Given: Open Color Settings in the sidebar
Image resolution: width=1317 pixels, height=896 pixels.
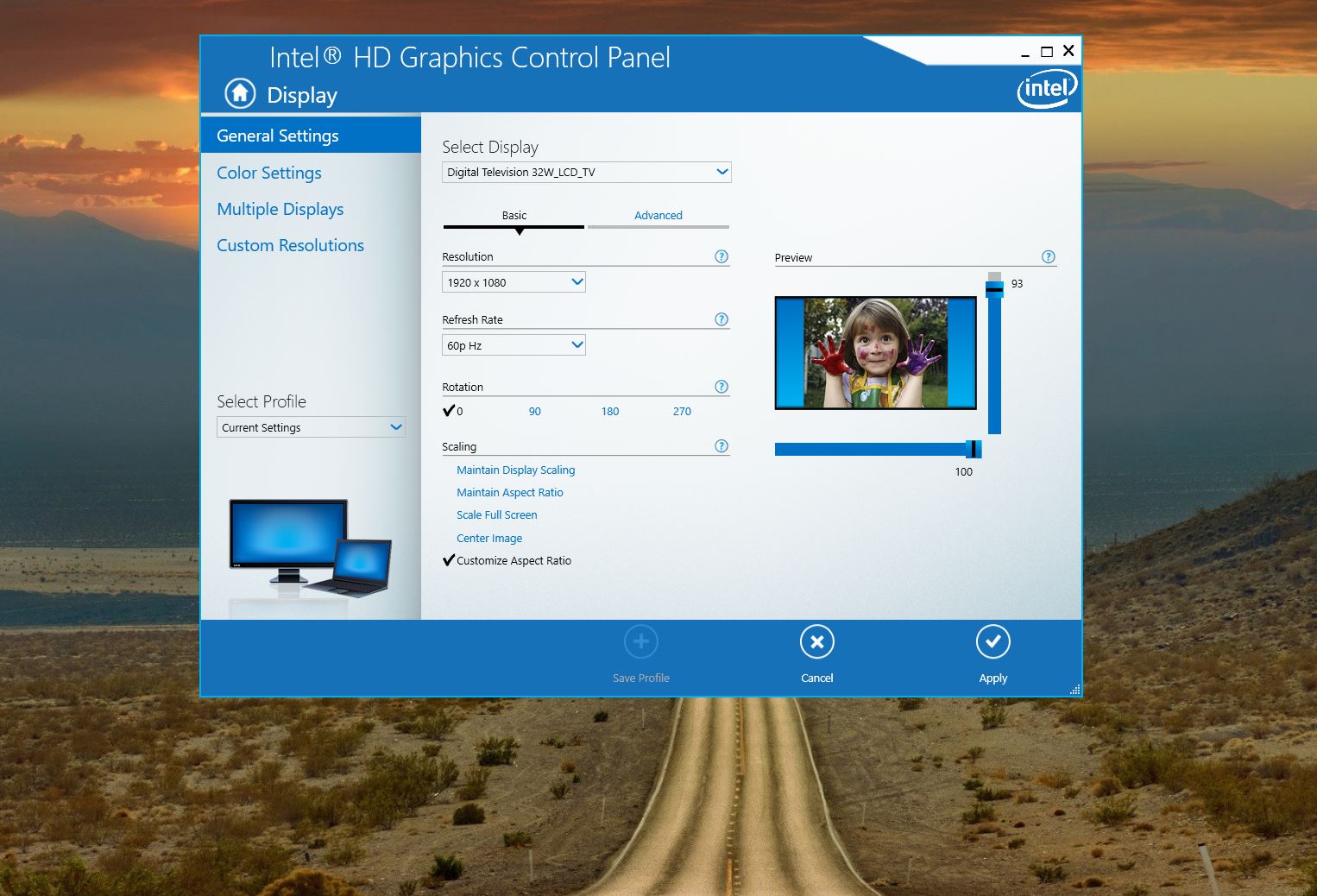Looking at the screenshot, I should pos(268,173).
